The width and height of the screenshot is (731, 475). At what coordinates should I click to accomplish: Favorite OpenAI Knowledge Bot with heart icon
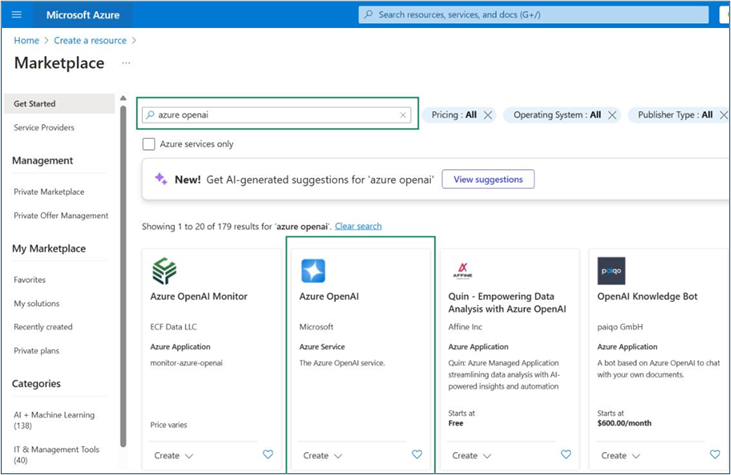click(x=715, y=454)
